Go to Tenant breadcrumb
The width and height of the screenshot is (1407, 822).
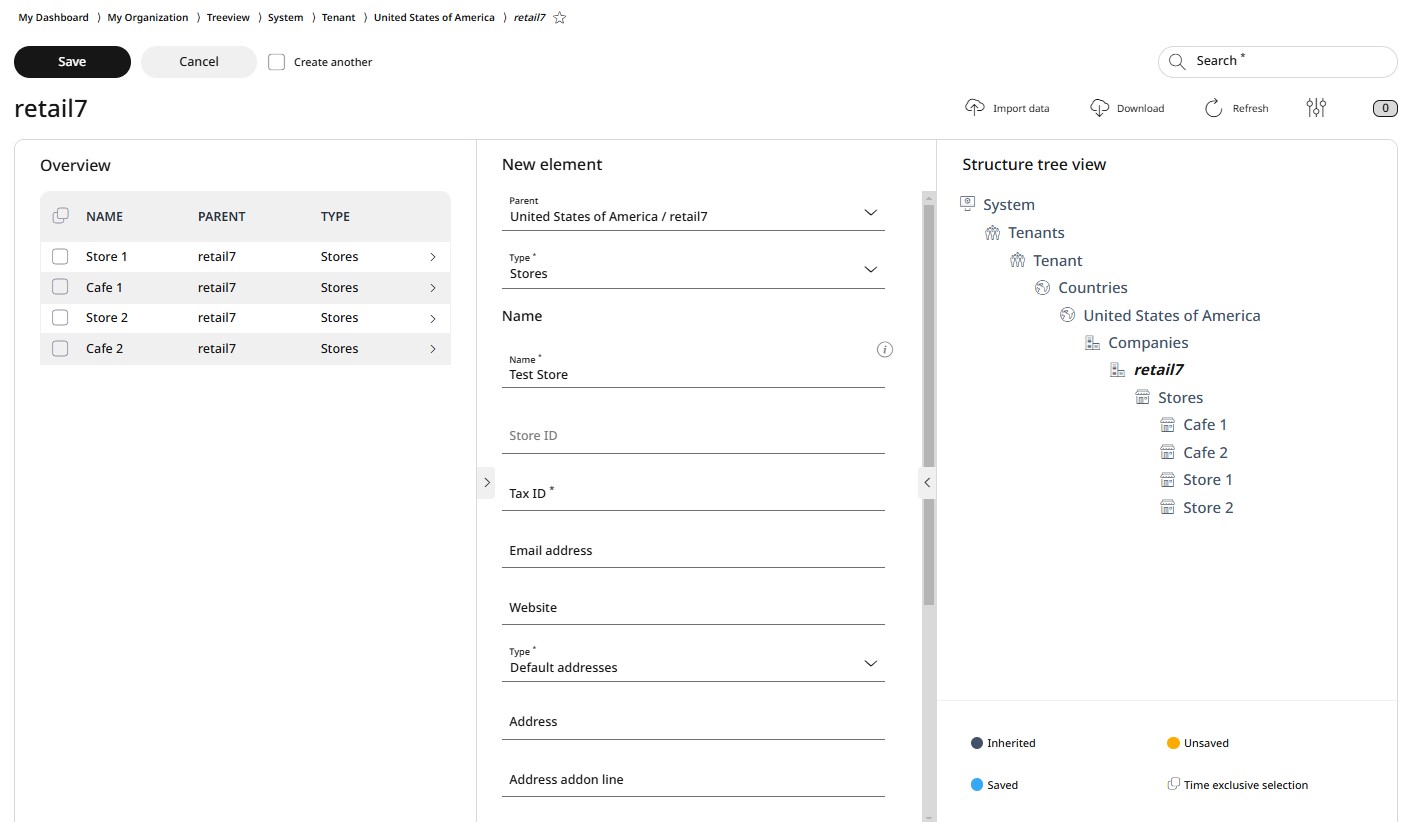point(339,18)
